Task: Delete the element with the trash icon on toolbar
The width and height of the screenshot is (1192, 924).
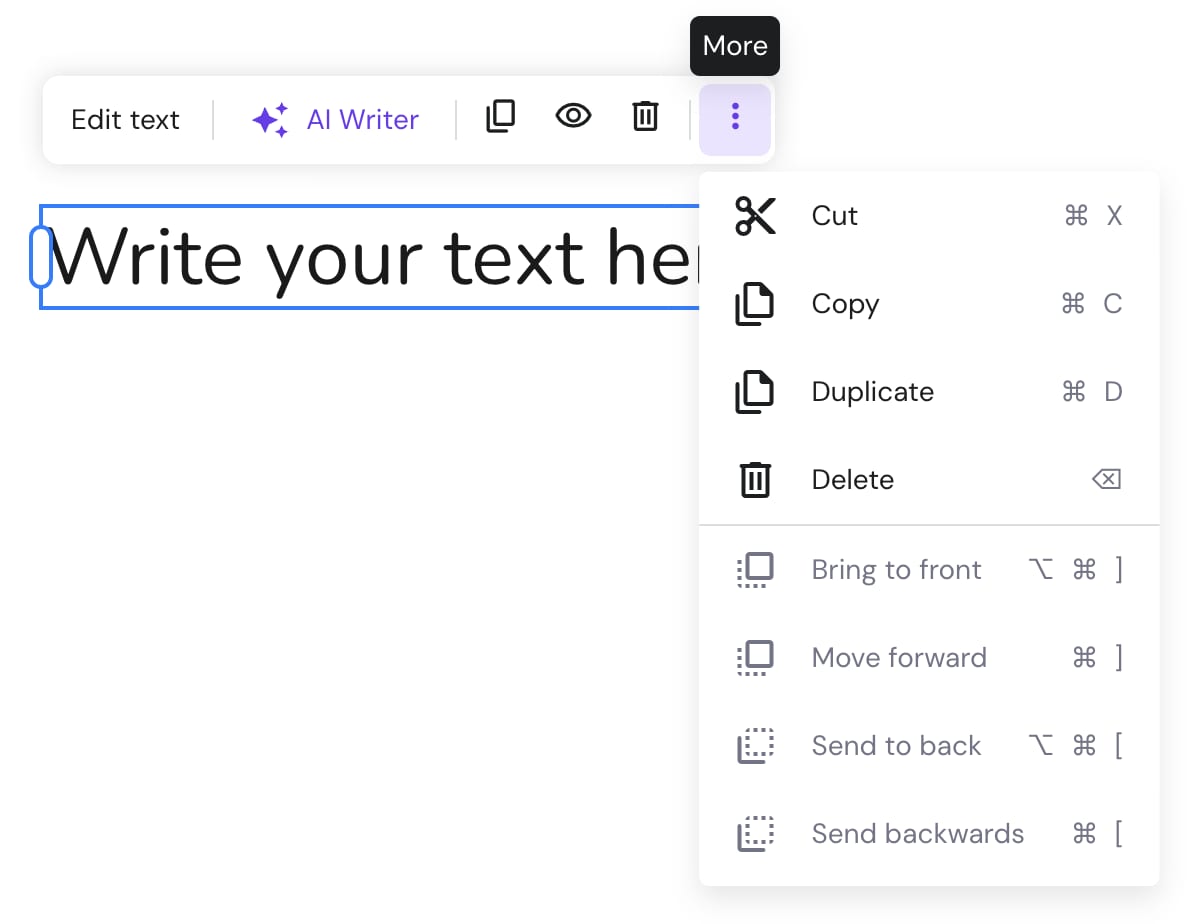Action: [645, 117]
